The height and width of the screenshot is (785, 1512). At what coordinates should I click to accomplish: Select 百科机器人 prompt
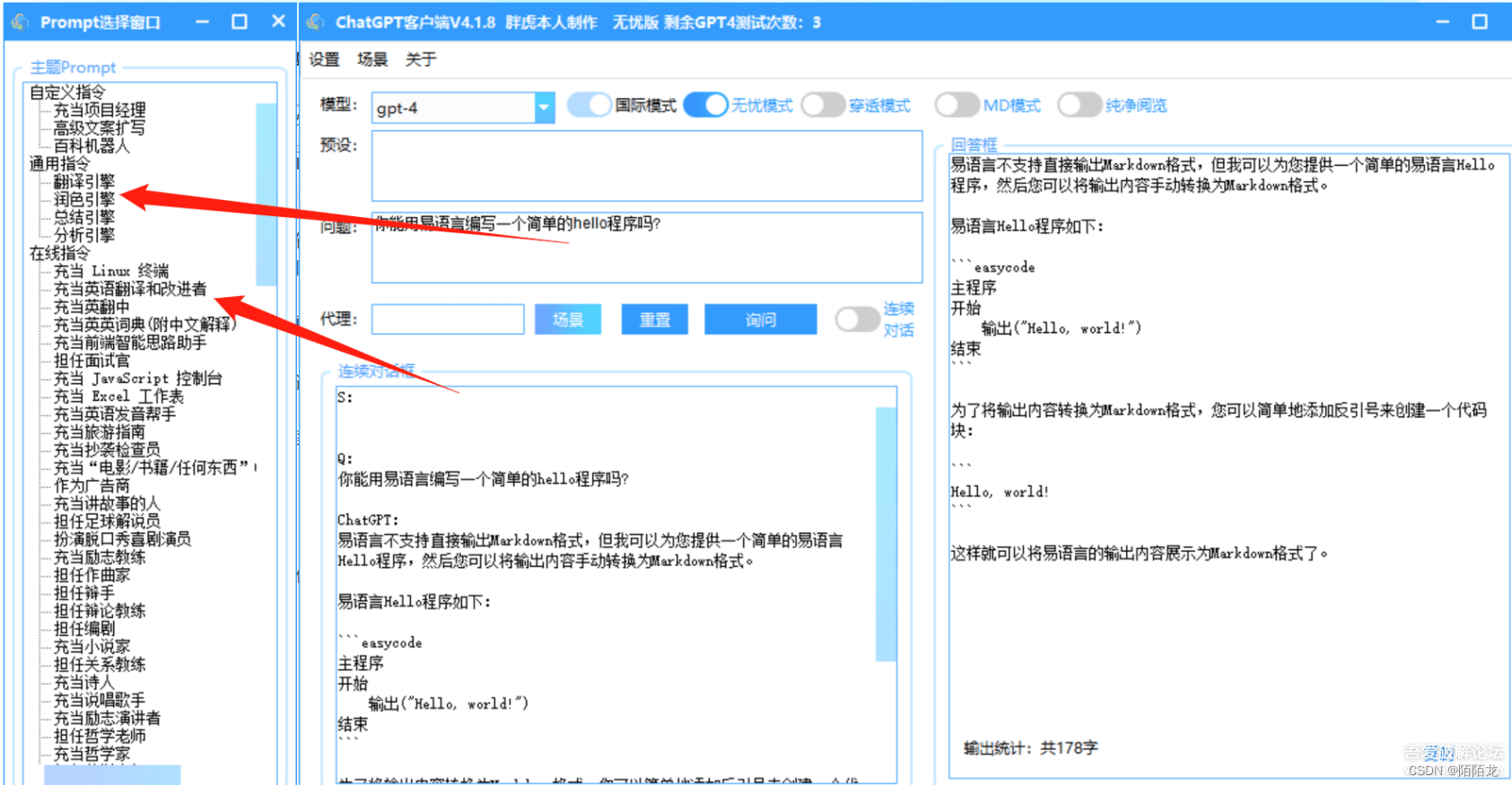92,145
